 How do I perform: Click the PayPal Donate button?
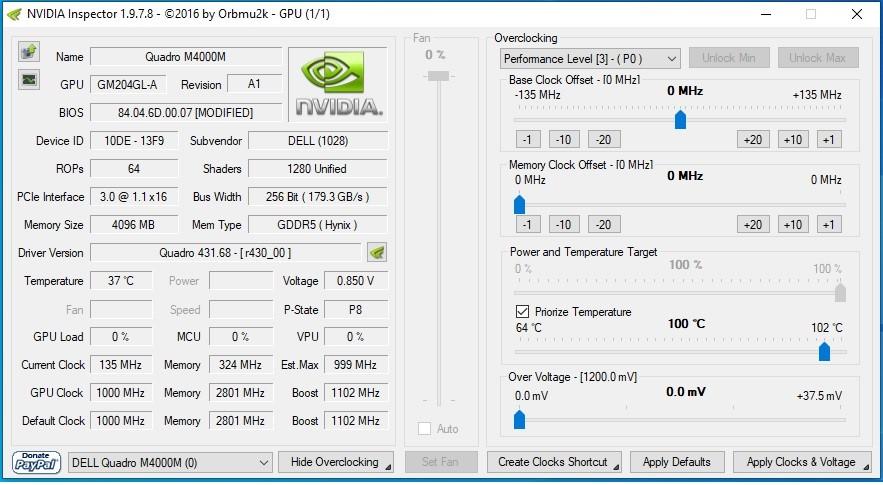pyautogui.click(x=37, y=462)
